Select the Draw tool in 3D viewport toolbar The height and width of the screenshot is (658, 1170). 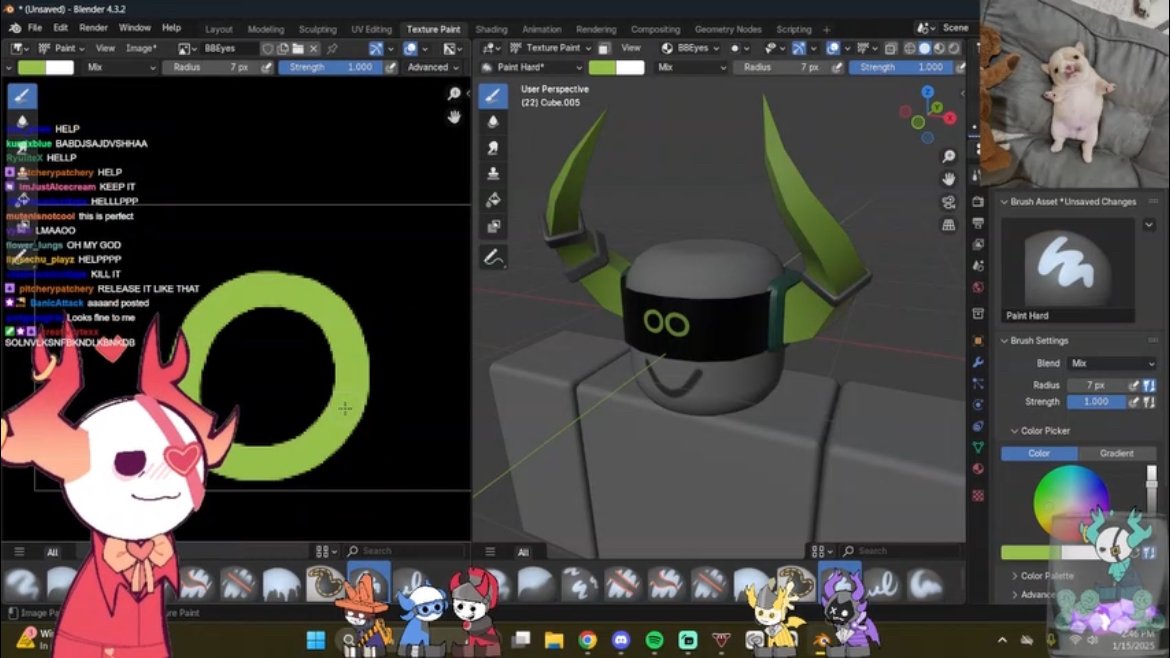click(492, 95)
